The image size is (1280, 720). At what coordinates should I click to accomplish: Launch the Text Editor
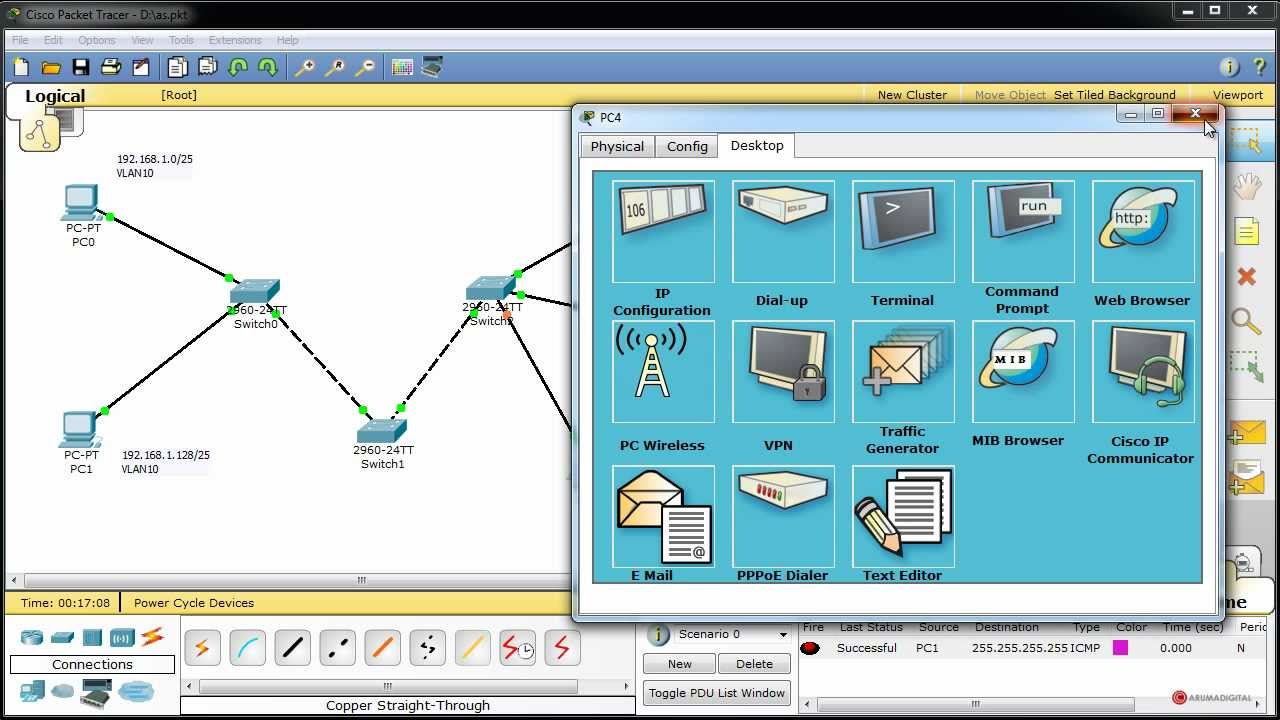coord(903,516)
